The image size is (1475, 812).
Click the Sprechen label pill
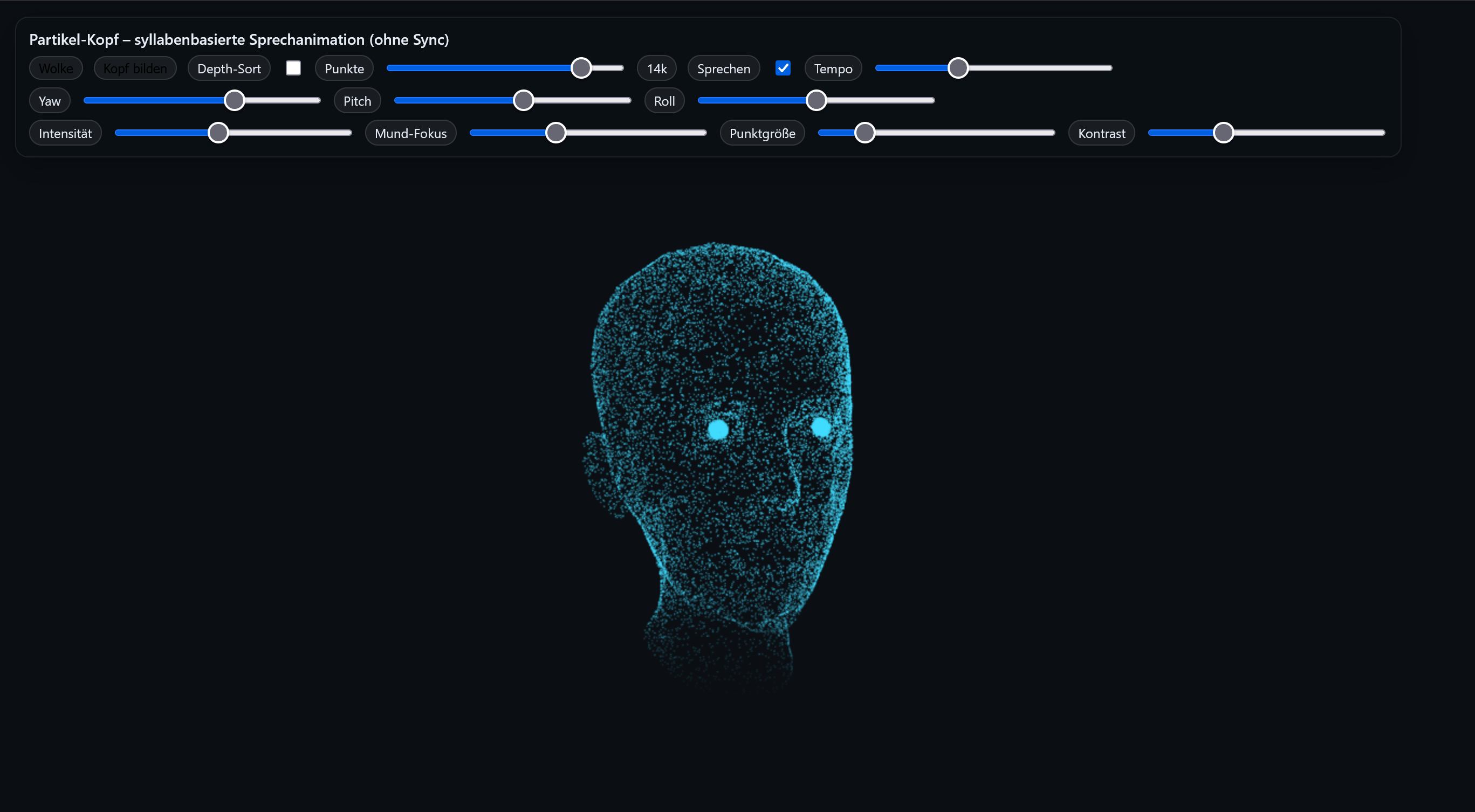tap(723, 68)
